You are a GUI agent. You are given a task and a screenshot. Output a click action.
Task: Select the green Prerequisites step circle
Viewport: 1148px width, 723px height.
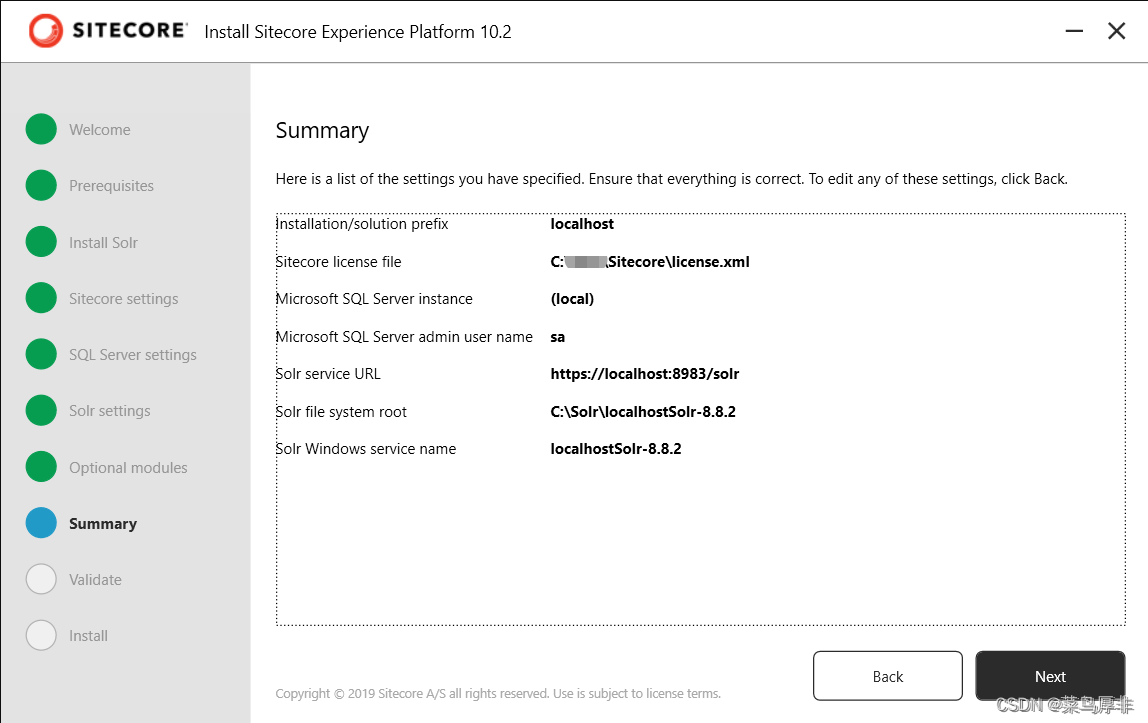[x=41, y=185]
